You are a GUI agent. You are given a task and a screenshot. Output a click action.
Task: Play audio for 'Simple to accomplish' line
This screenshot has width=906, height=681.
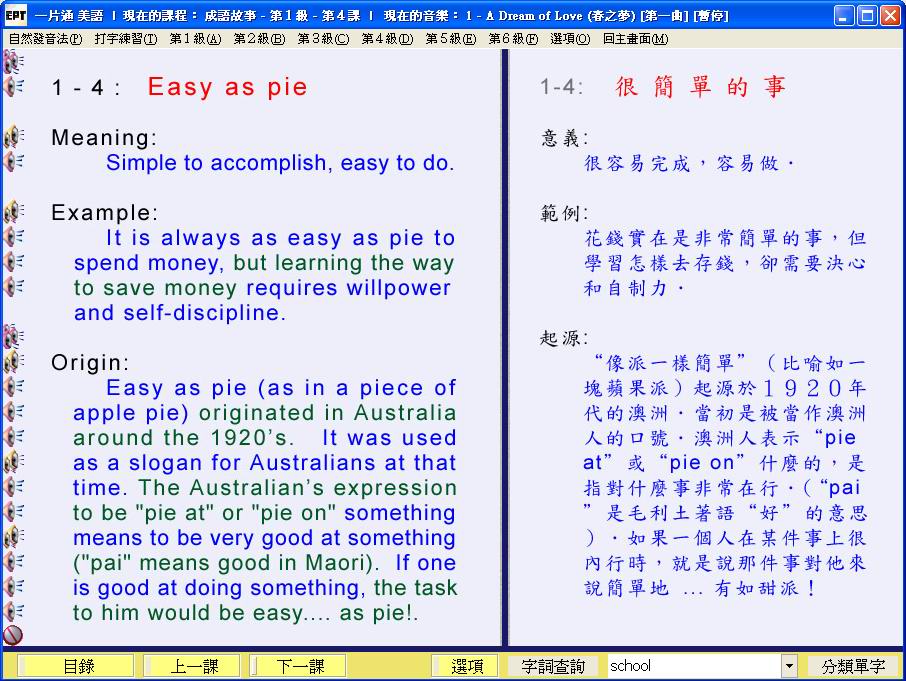[x=13, y=162]
